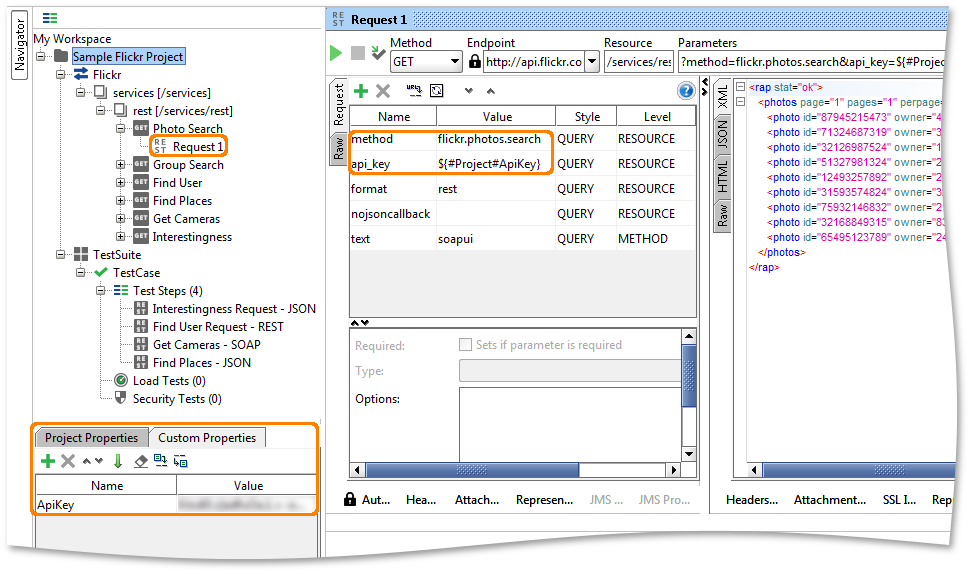Click the splitter arrows between request and response
The height and width of the screenshot is (574, 971).
pyautogui.click(x=704, y=87)
